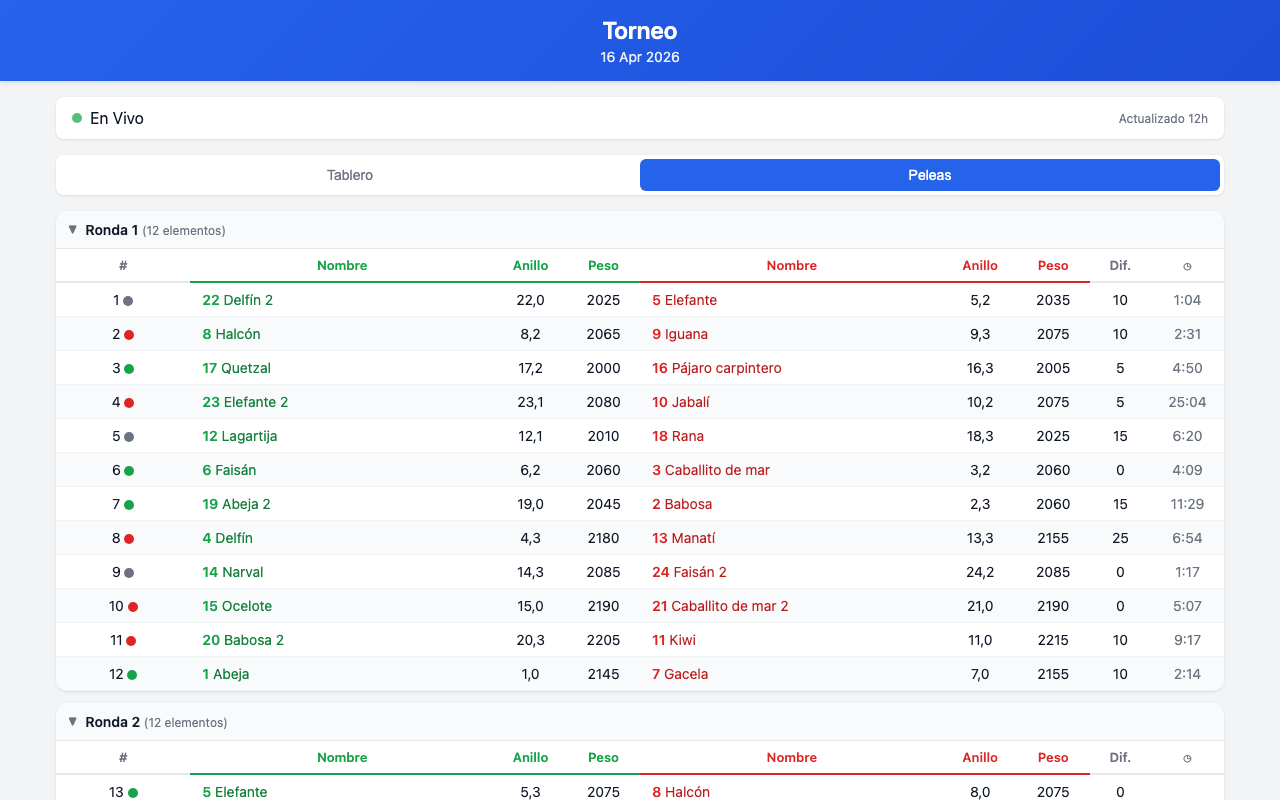Collapse the Ronda 2 group
Screen dimensions: 1280x800
click(x=73, y=722)
